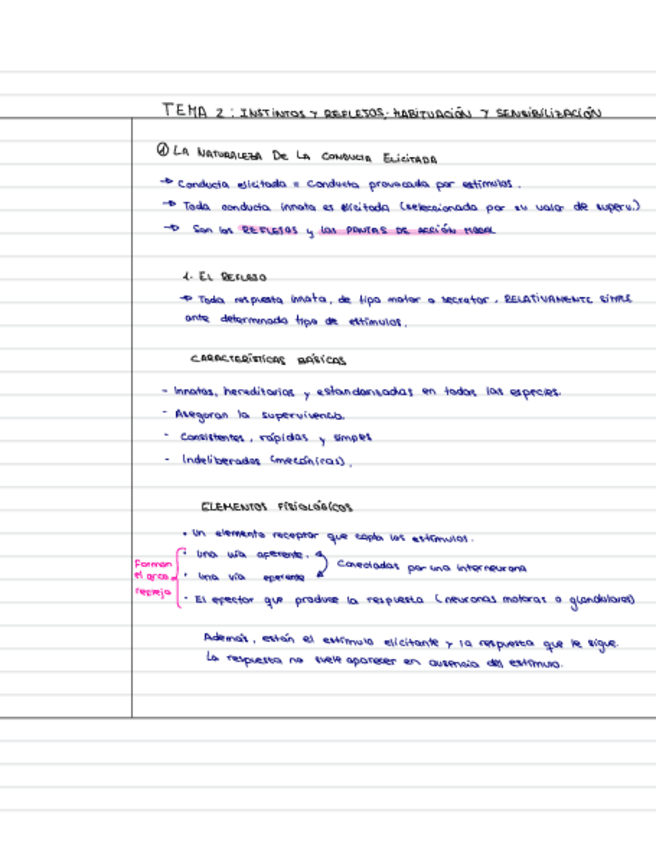The image size is (656, 848).
Task: Select bullet "Una vía aferente"
Action: (246, 554)
